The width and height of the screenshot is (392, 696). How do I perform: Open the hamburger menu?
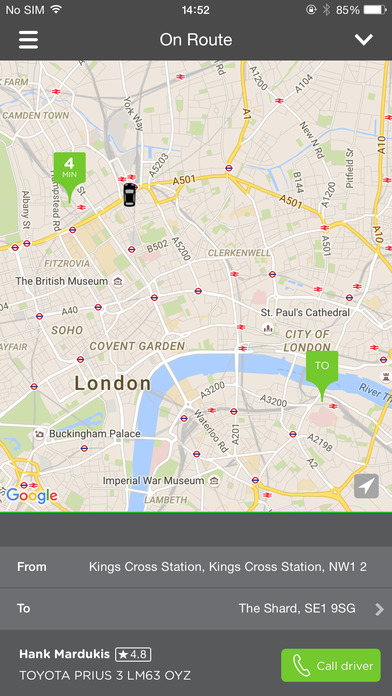click(28, 40)
